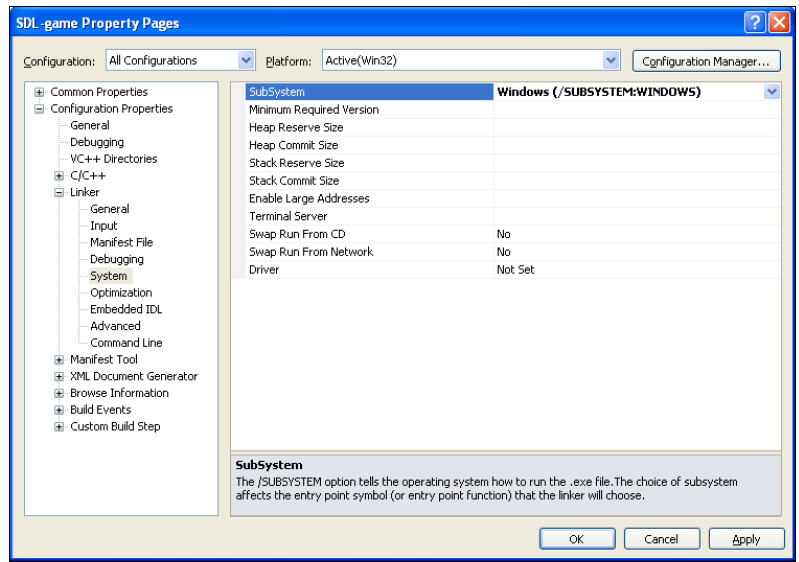799x562 pixels.
Task: Collapse the Linker node
Action: point(59,193)
